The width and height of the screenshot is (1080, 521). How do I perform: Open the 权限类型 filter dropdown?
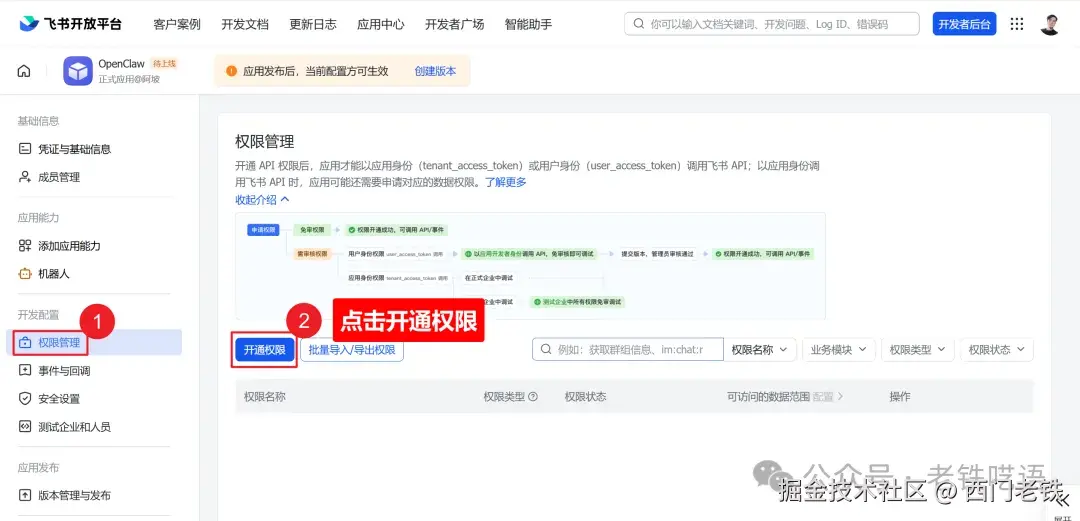(x=917, y=349)
